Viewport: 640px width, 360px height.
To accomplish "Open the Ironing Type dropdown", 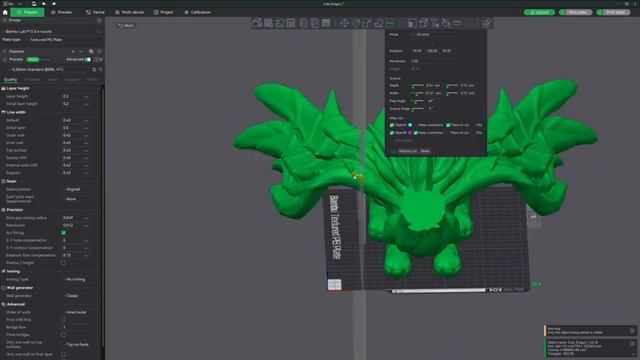I will pyautogui.click(x=77, y=280).
